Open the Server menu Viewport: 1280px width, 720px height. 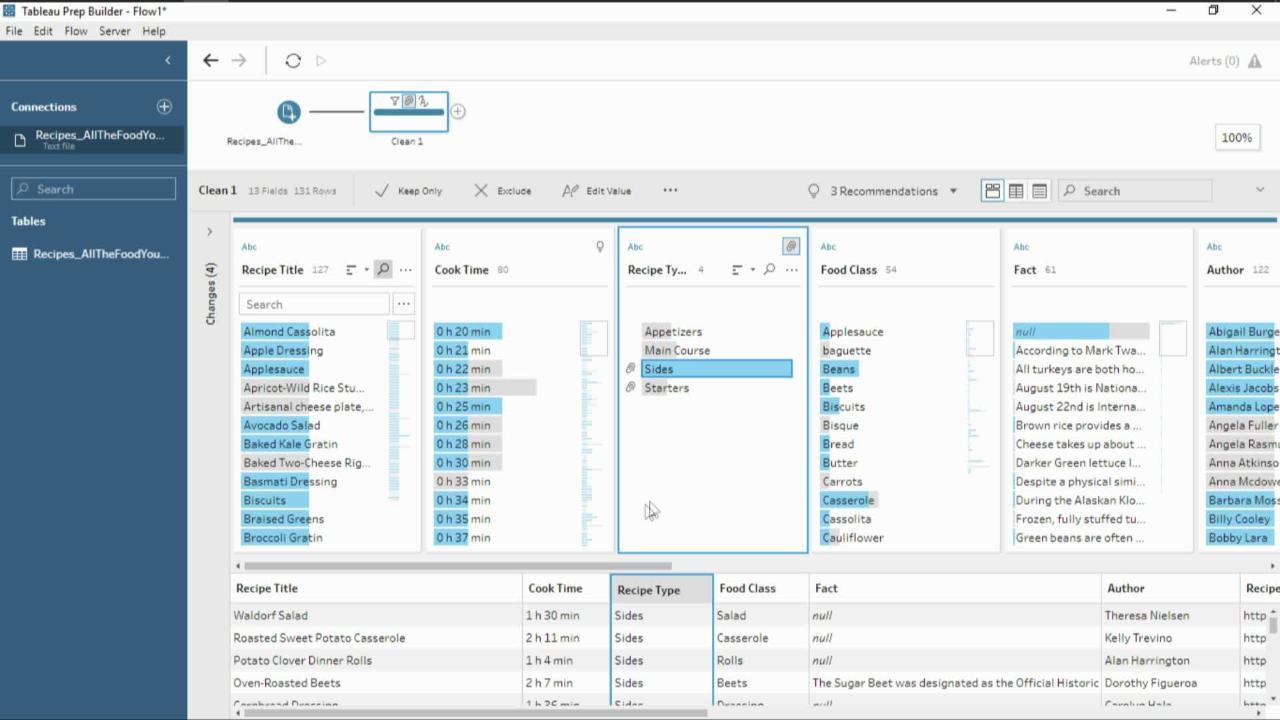click(x=114, y=31)
